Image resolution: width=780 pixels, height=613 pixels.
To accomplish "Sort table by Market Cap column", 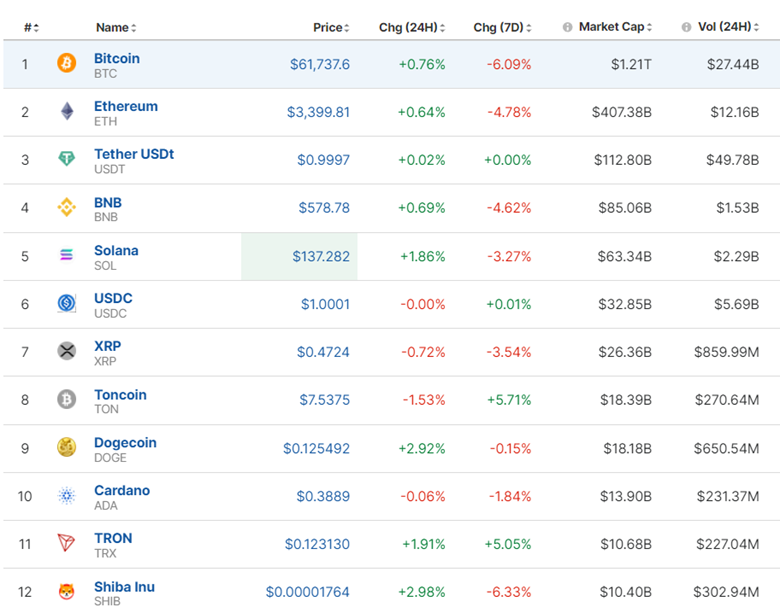I will tap(615, 27).
